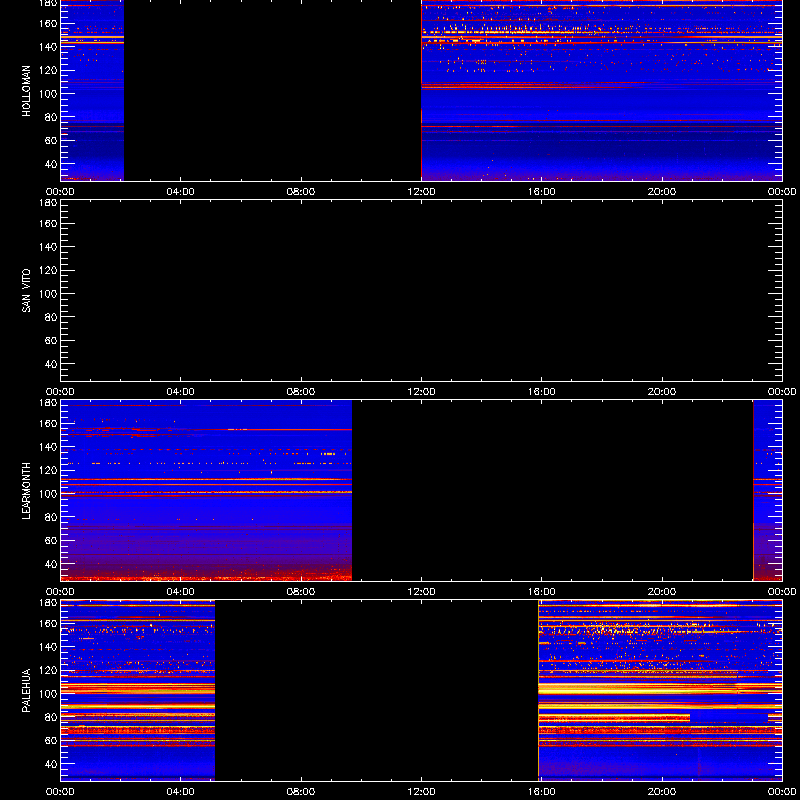The image size is (800, 800).
Task: Click 12:00 under the Learmonth panel
Action: (421, 592)
